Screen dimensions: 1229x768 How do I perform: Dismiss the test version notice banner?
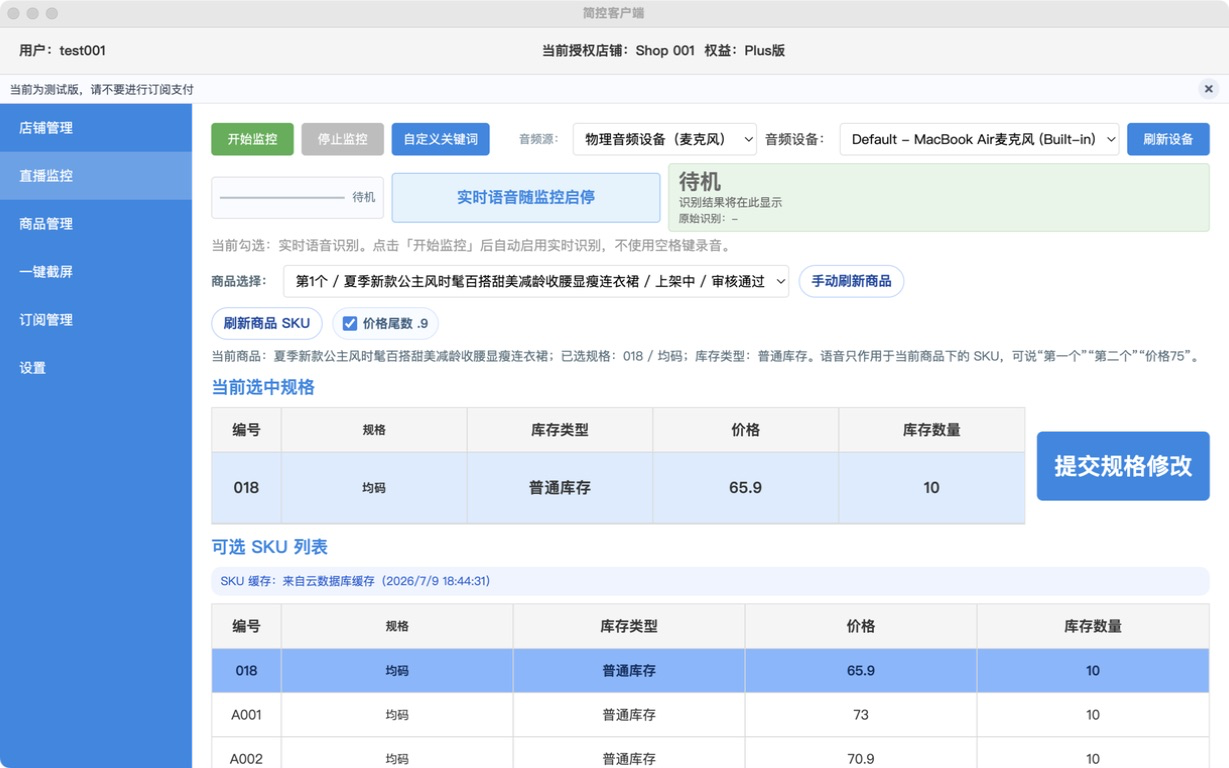click(1208, 89)
